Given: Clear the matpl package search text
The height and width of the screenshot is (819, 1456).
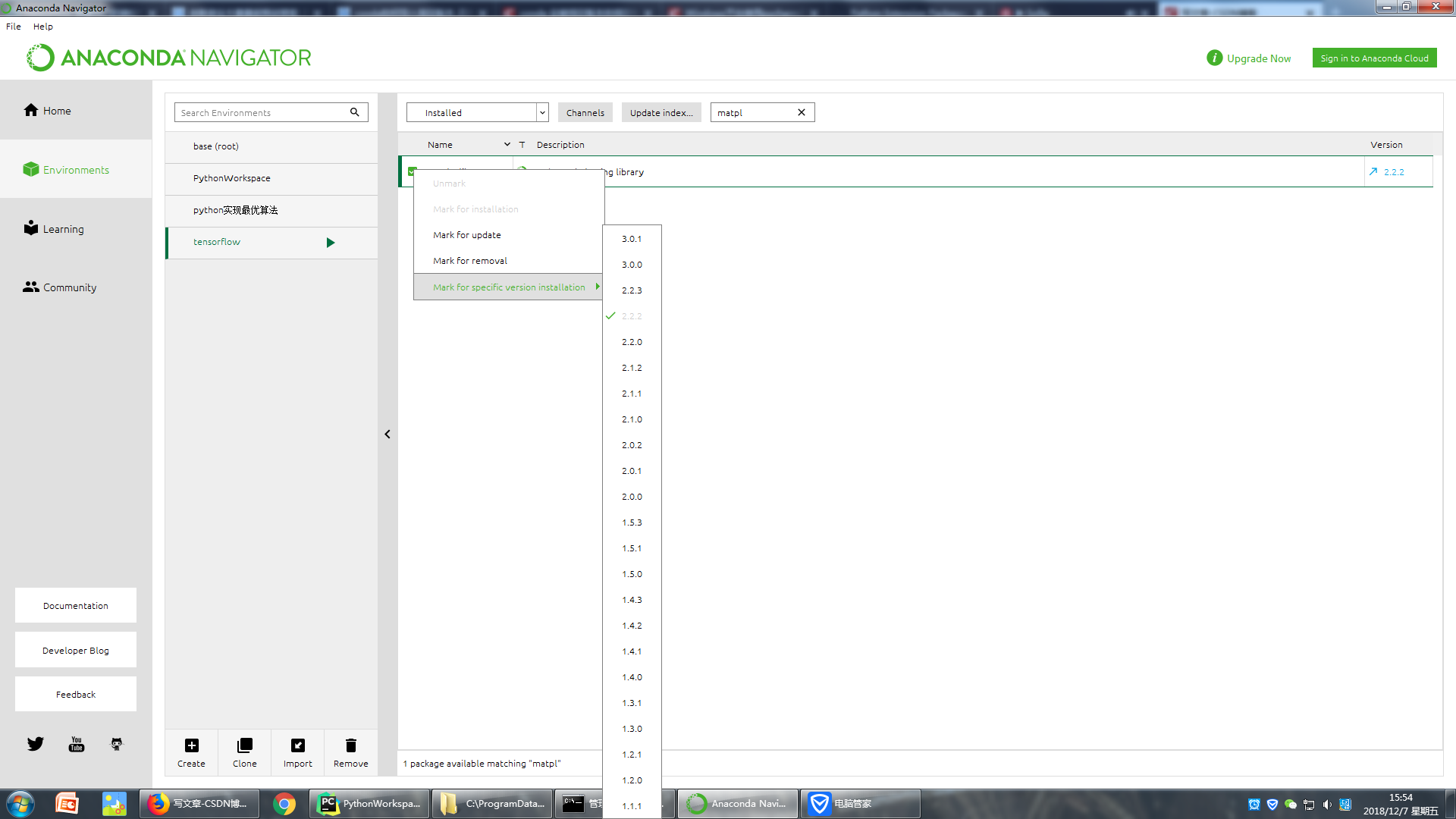Looking at the screenshot, I should tap(801, 112).
